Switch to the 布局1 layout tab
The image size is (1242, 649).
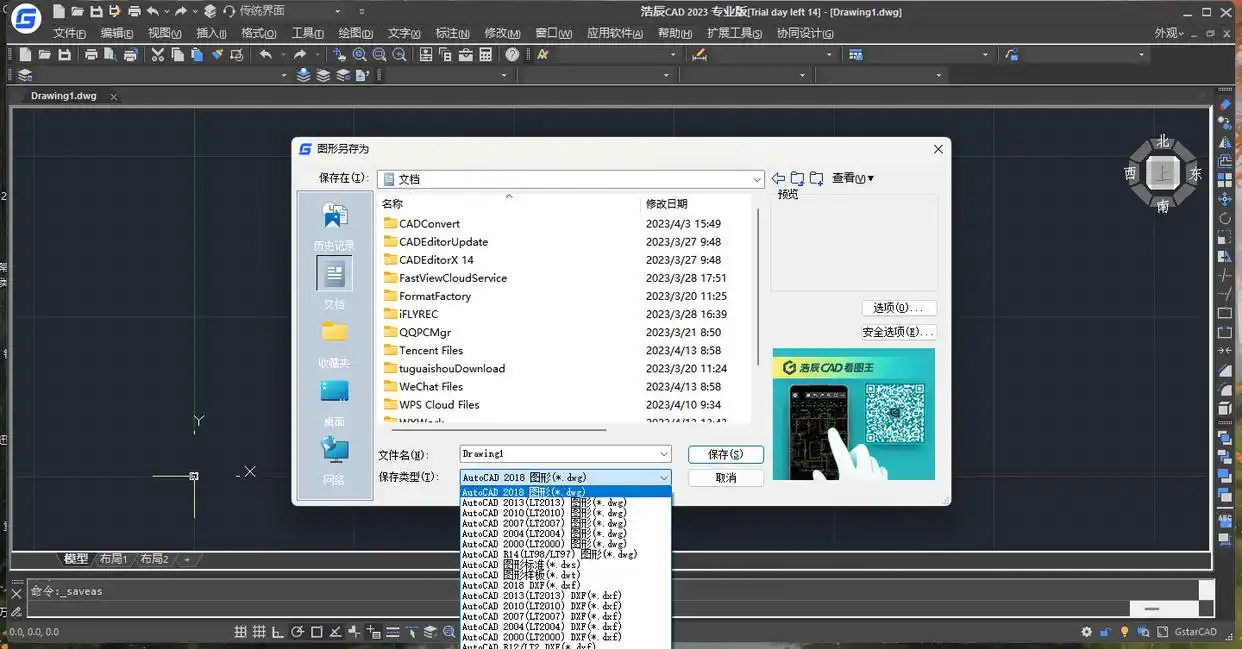113,559
